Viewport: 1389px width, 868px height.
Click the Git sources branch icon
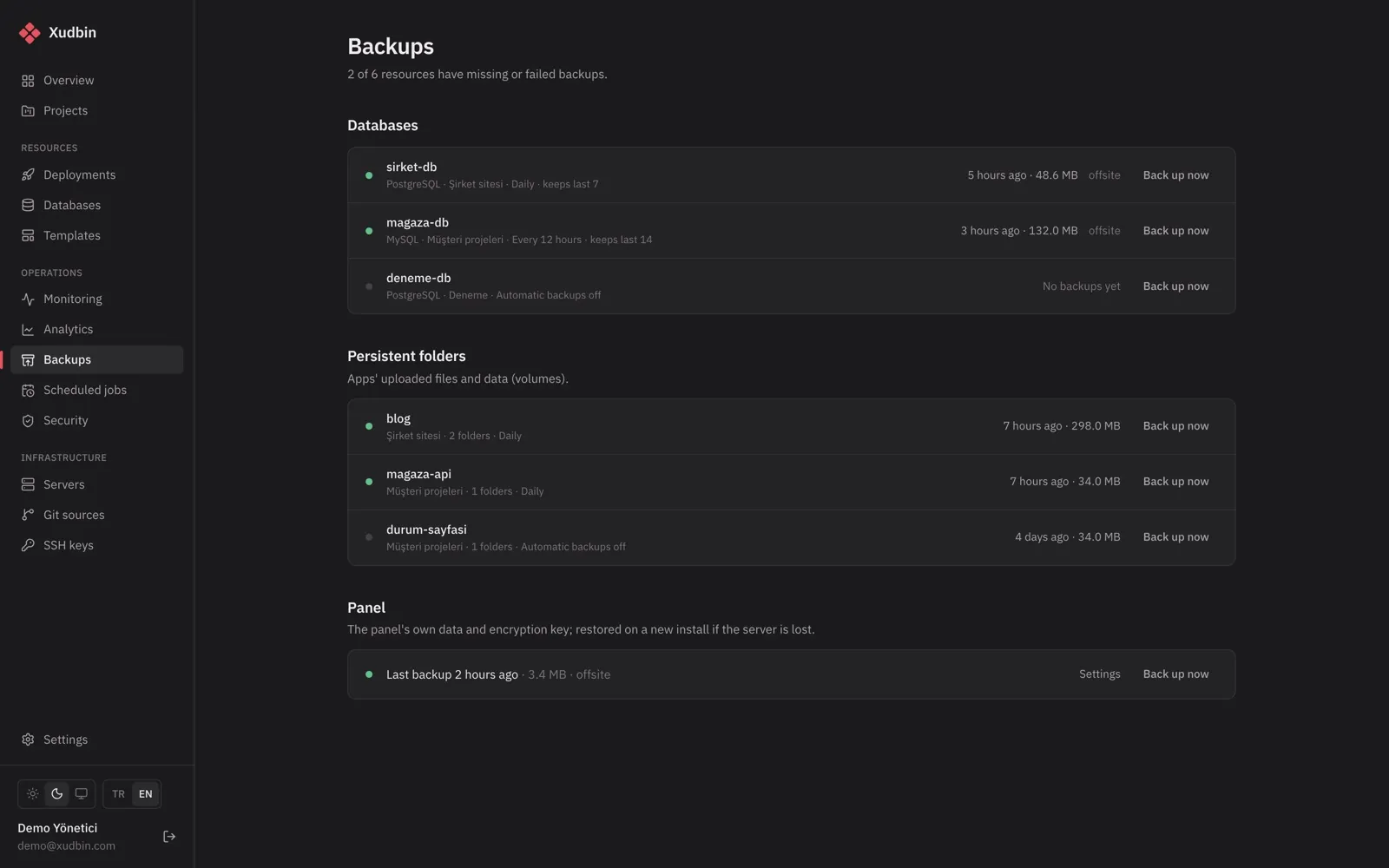(x=28, y=516)
